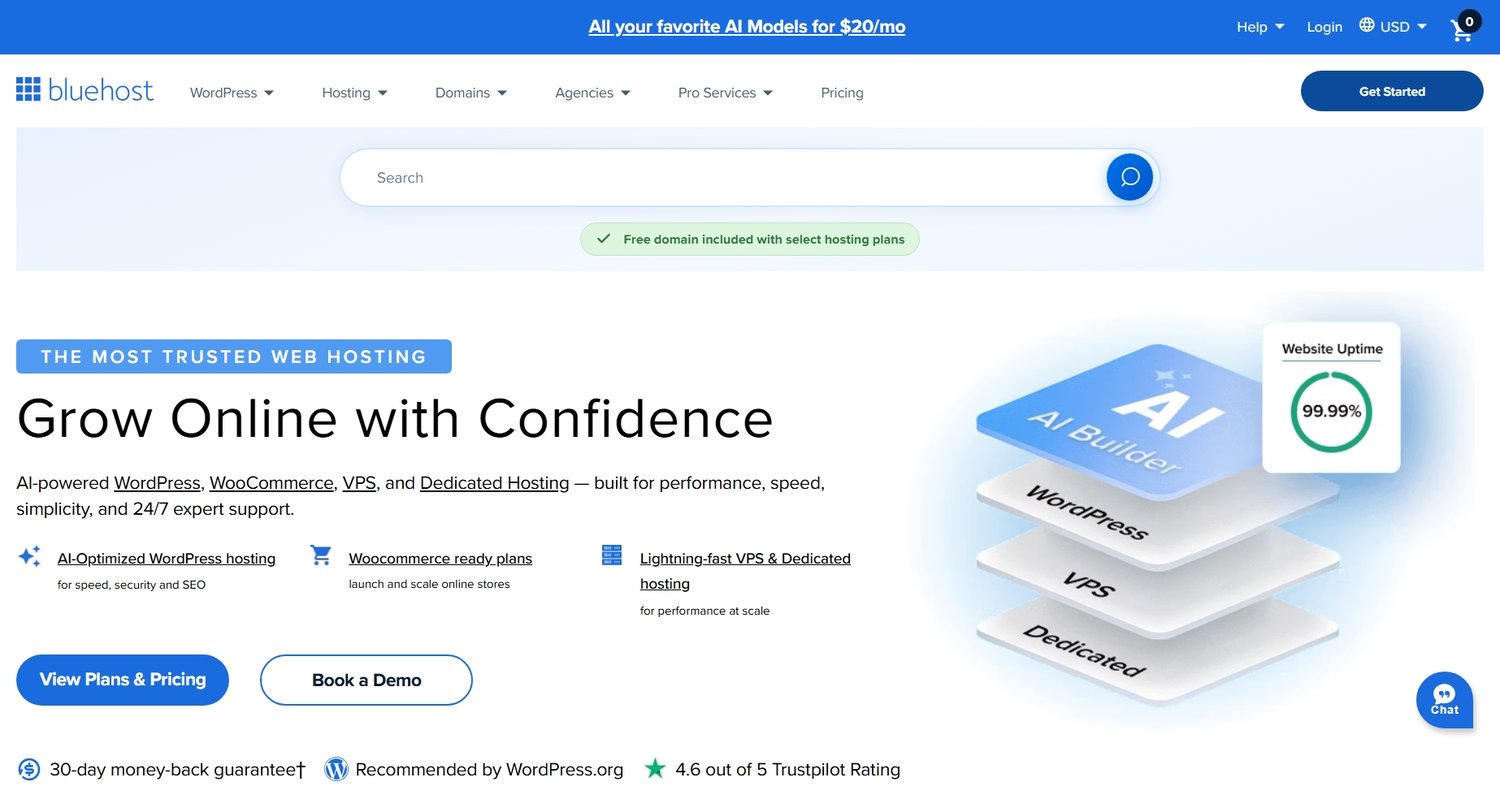The width and height of the screenshot is (1500, 812).
Task: Open Woocommerce ready plans link
Action: 440,558
